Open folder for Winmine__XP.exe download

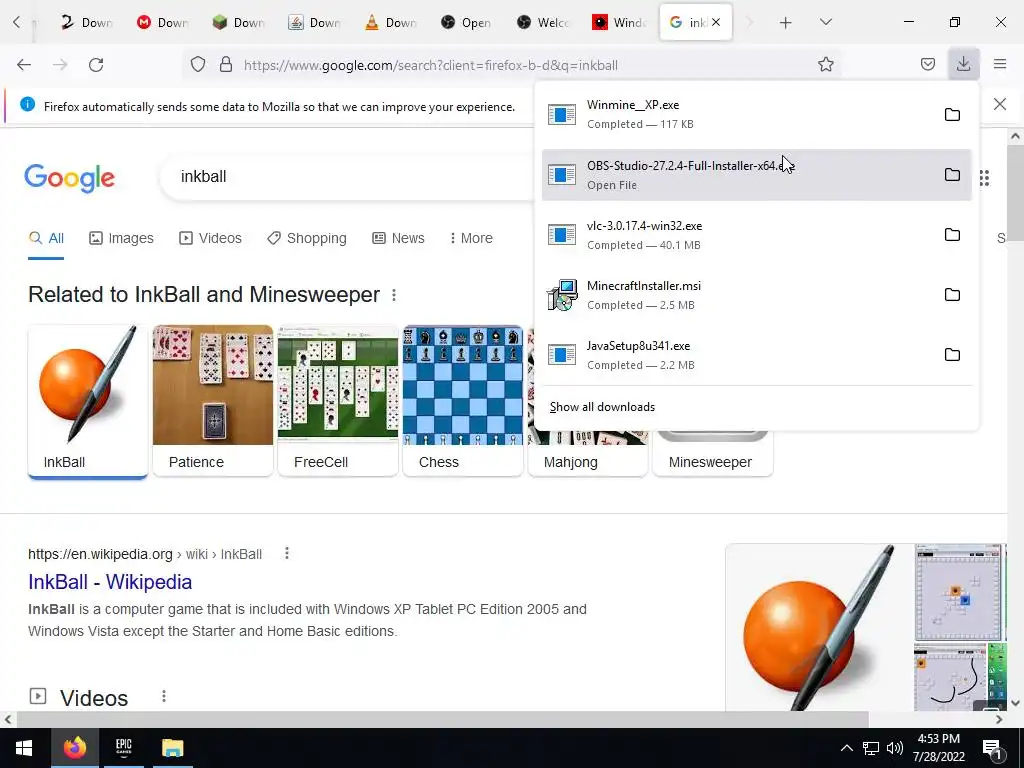pos(952,115)
